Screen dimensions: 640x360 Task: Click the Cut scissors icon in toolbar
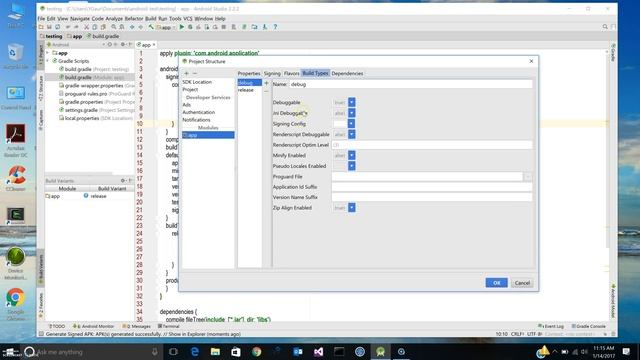click(x=86, y=27)
